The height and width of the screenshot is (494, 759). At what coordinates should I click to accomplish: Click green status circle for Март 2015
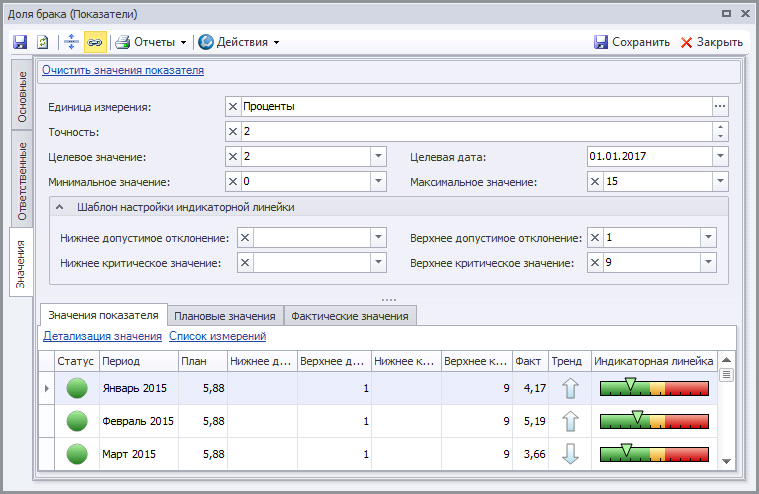77,454
